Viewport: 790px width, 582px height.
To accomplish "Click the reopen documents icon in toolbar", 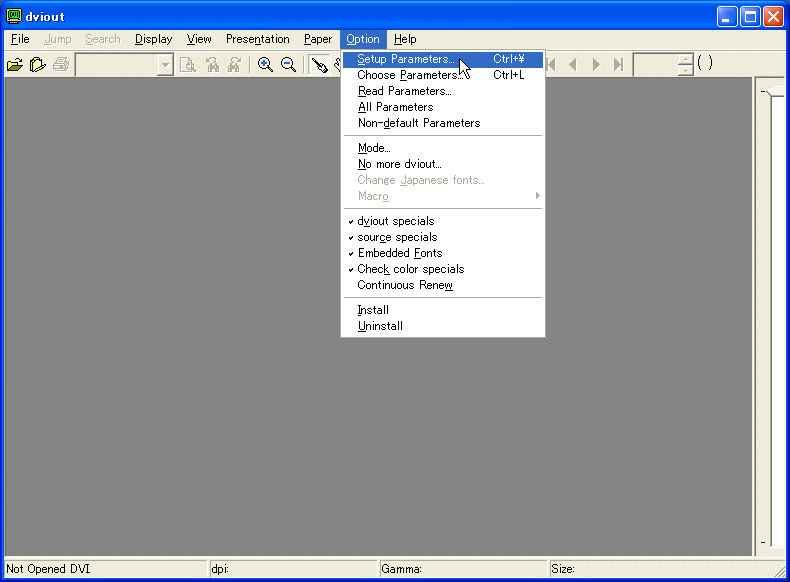I will 37,65.
